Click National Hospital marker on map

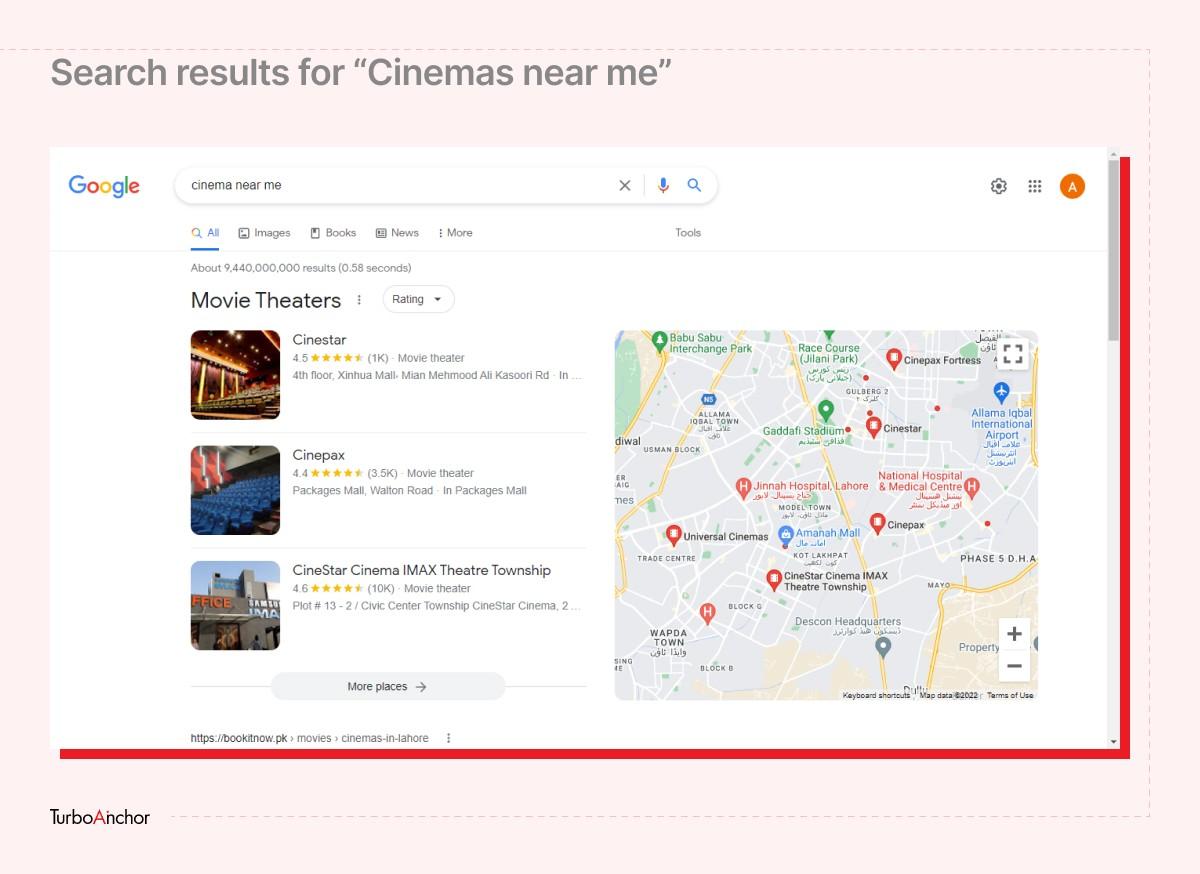[971, 487]
